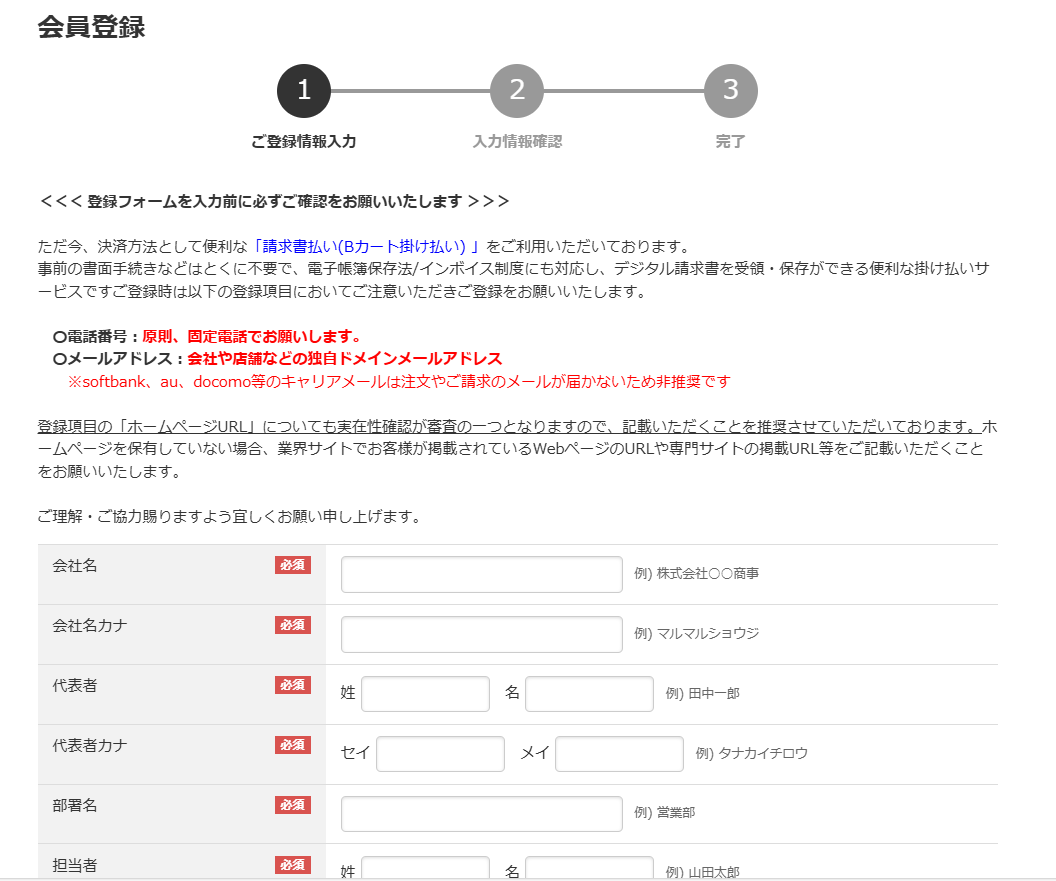
Task: Click the '名' label in the 代表者 row
Action: (512, 692)
